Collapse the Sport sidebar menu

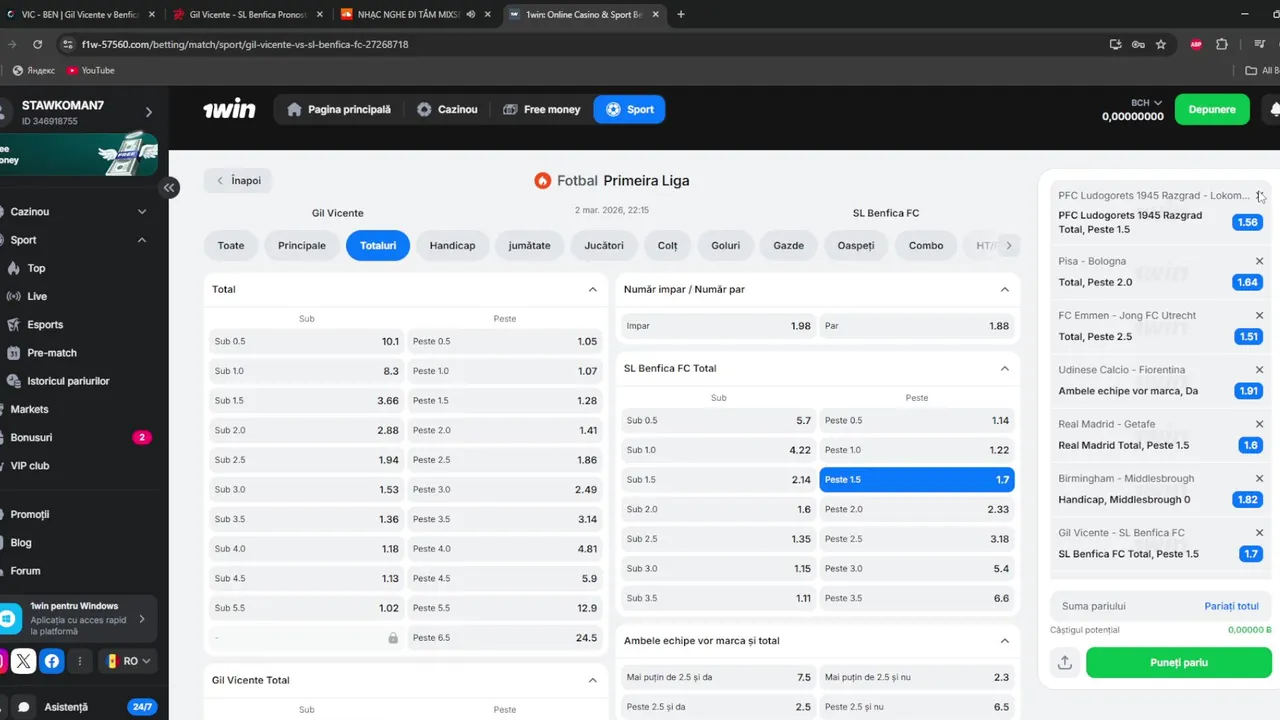[x=141, y=240]
